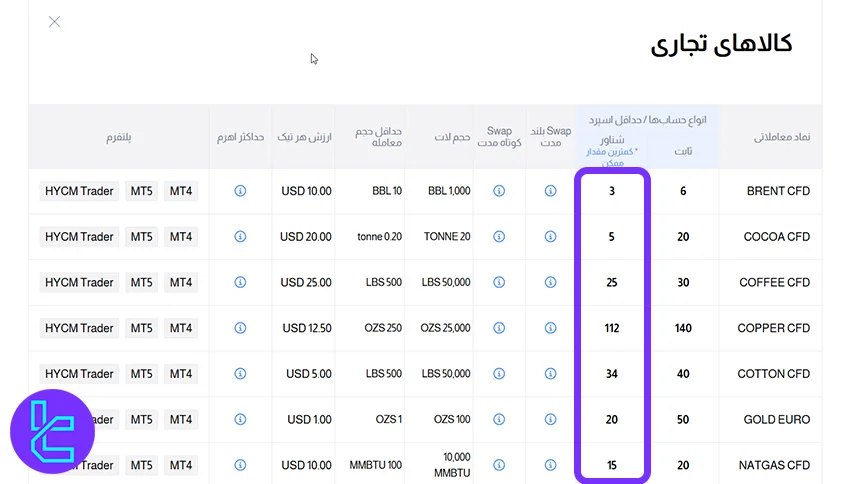Select MT5 platform in COTTON CFD row
This screenshot has width=860, height=484.
(142, 374)
